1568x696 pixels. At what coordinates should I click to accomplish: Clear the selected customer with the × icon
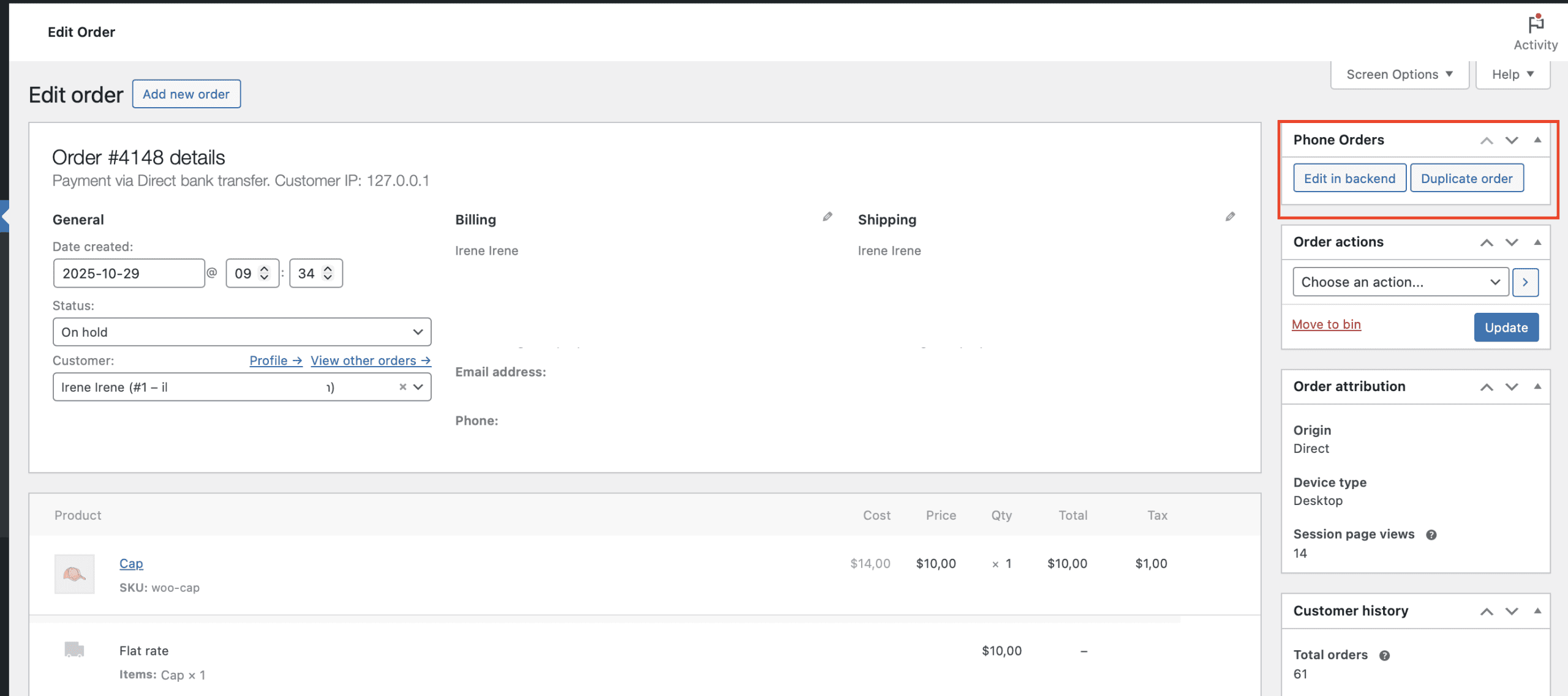point(402,387)
